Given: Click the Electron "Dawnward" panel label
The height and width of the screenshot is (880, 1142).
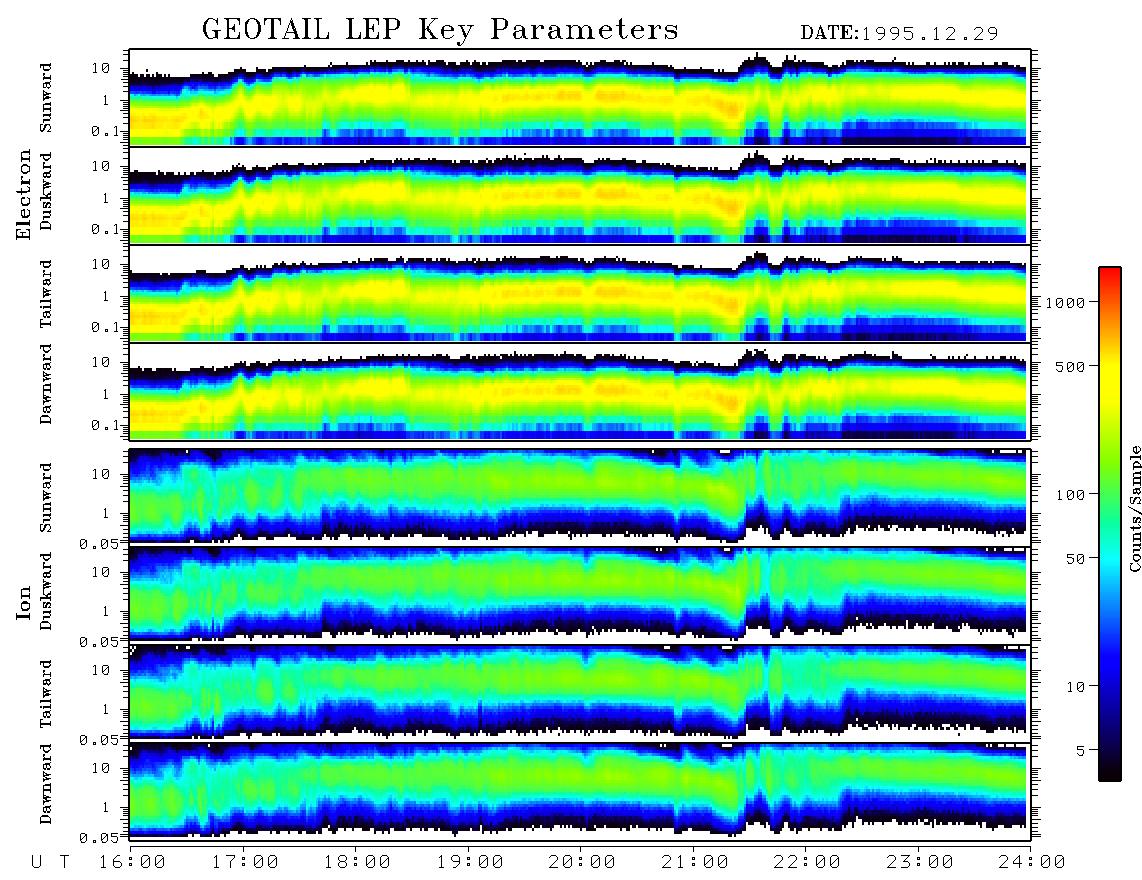Looking at the screenshot, I should [46, 384].
